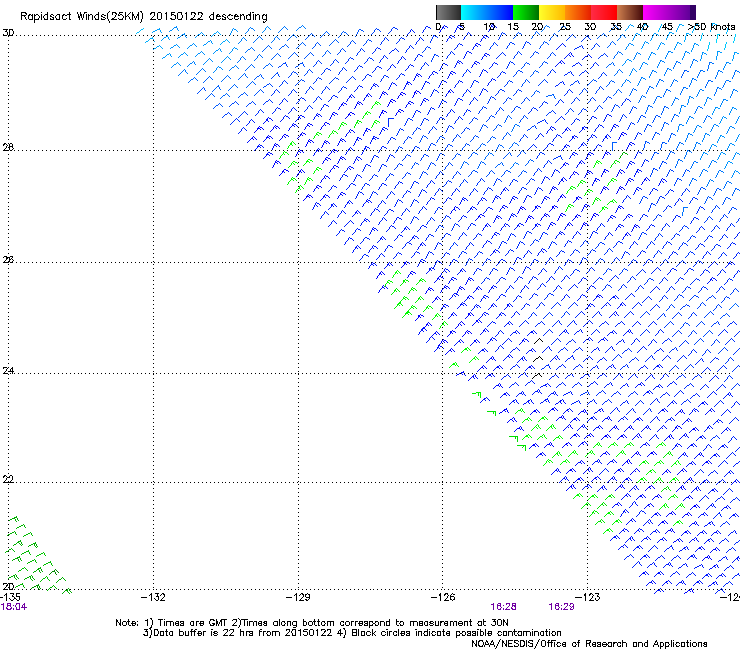The height and width of the screenshot is (650, 740).
Task: Select the cyan 5-10 knots color segment
Action: (x=474, y=12)
